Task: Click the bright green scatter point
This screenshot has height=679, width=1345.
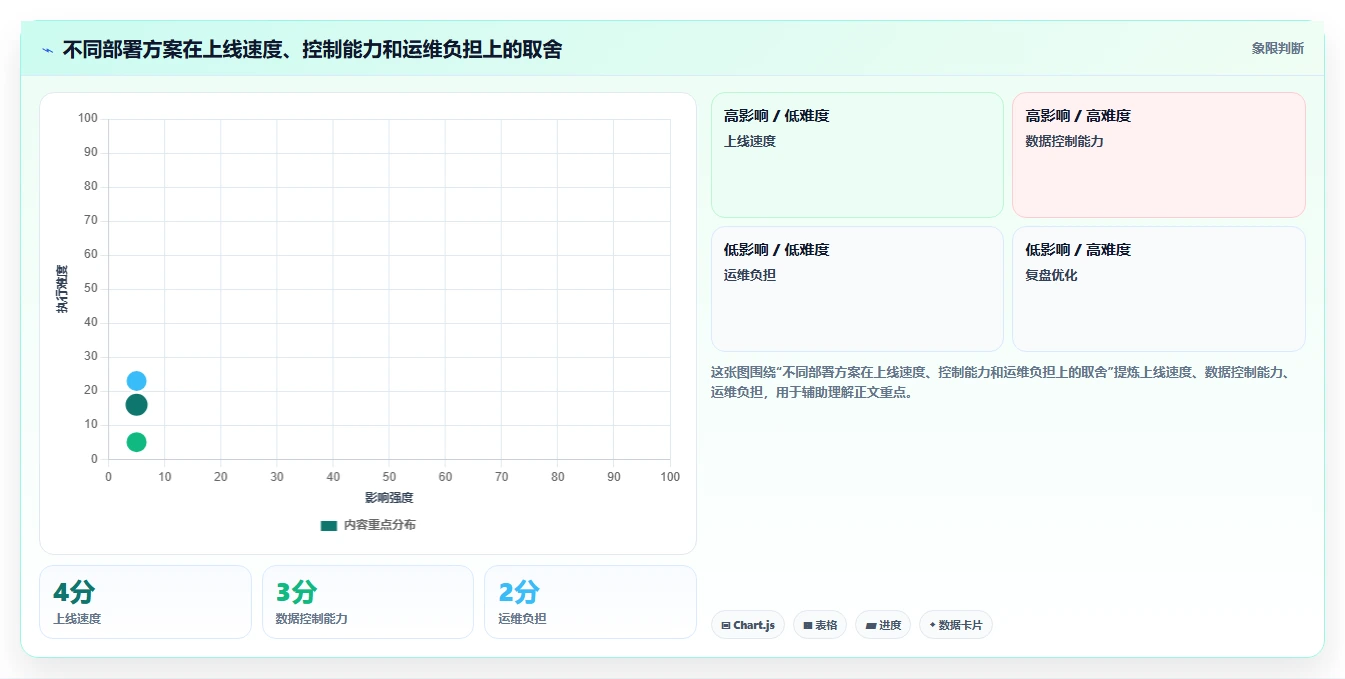Action: click(137, 442)
